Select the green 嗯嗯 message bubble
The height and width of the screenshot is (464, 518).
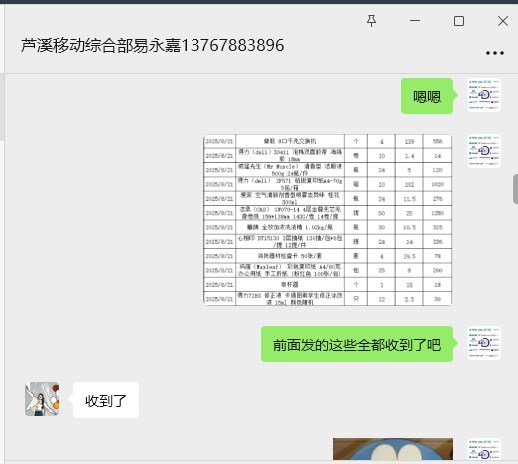427,96
